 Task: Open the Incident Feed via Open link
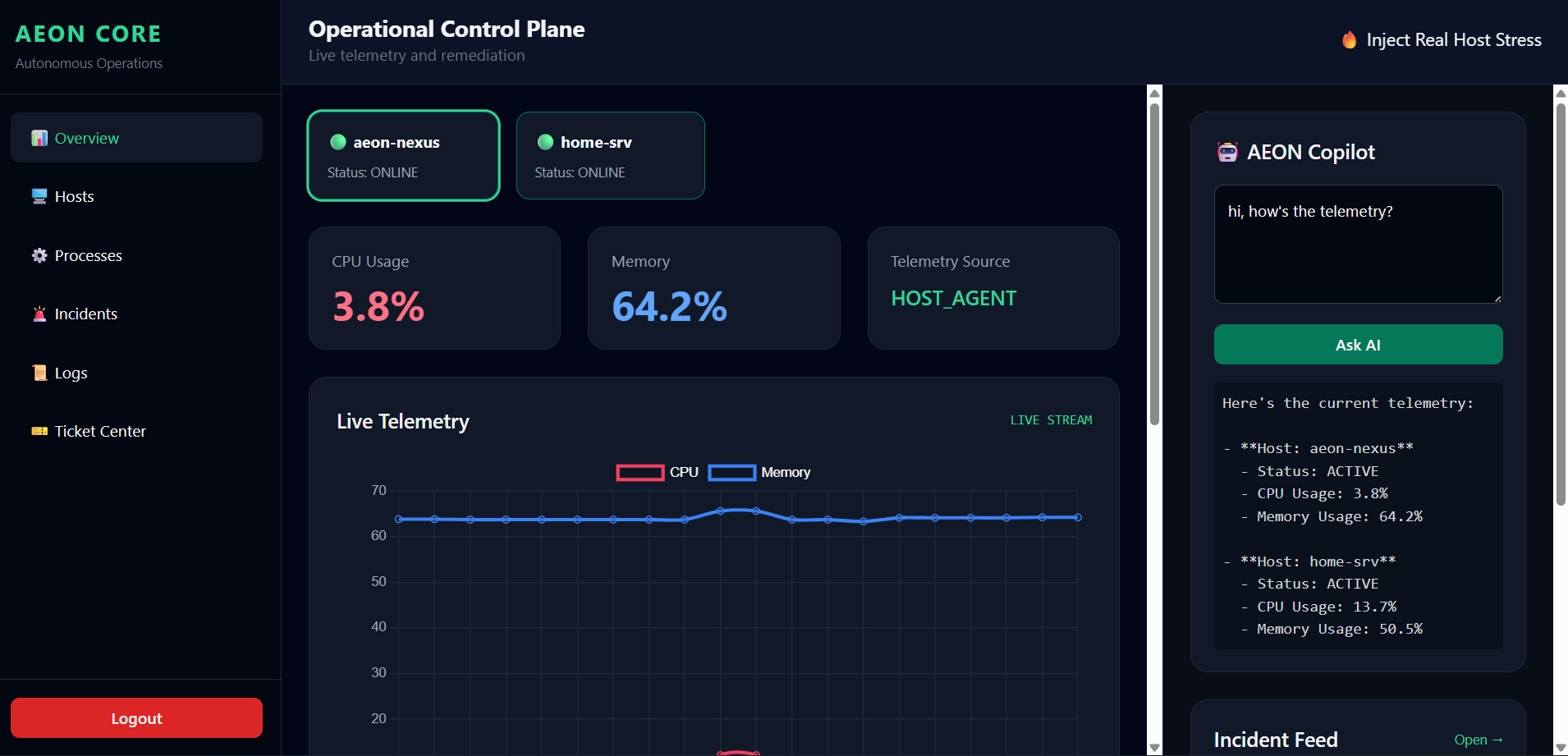(x=1479, y=740)
